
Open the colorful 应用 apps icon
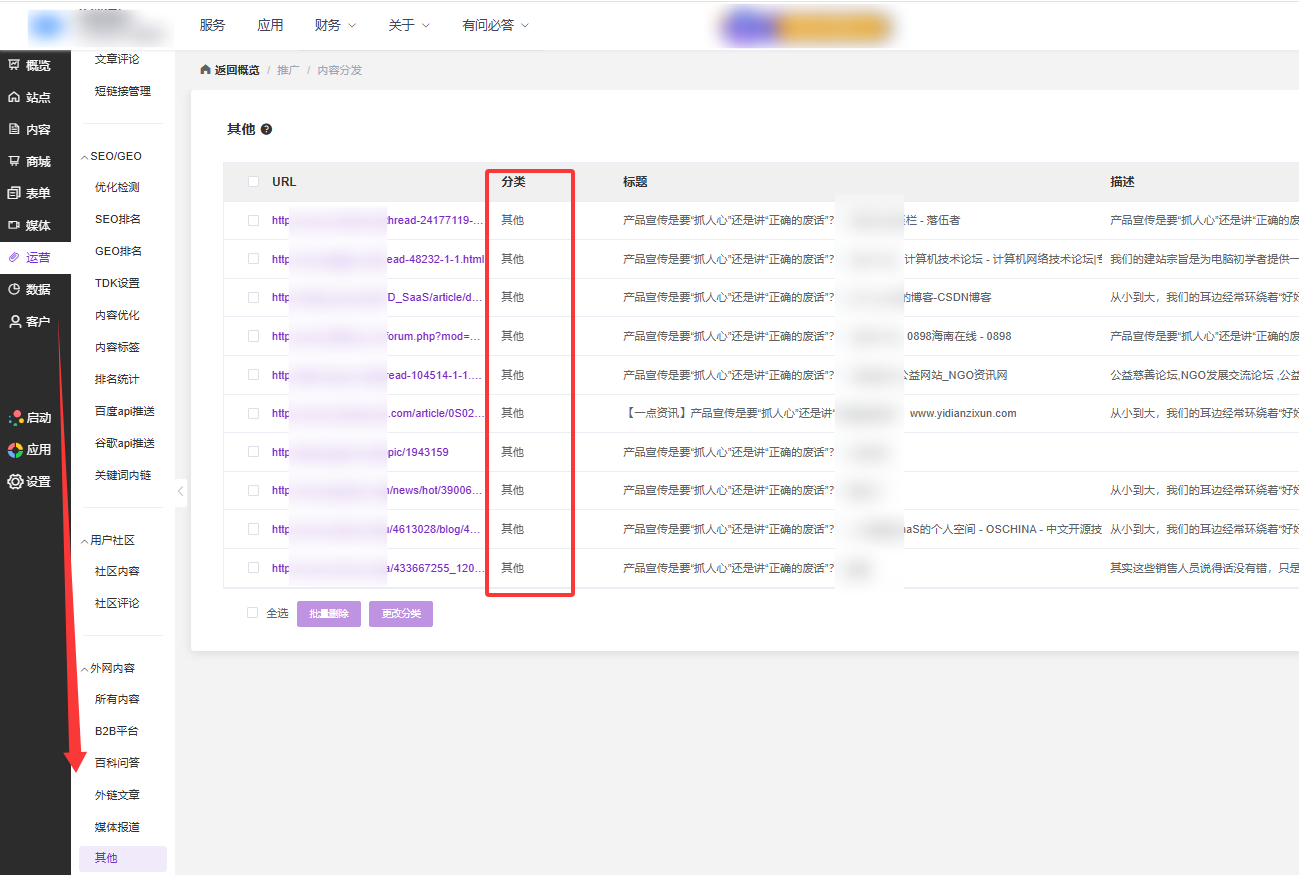tap(15, 449)
